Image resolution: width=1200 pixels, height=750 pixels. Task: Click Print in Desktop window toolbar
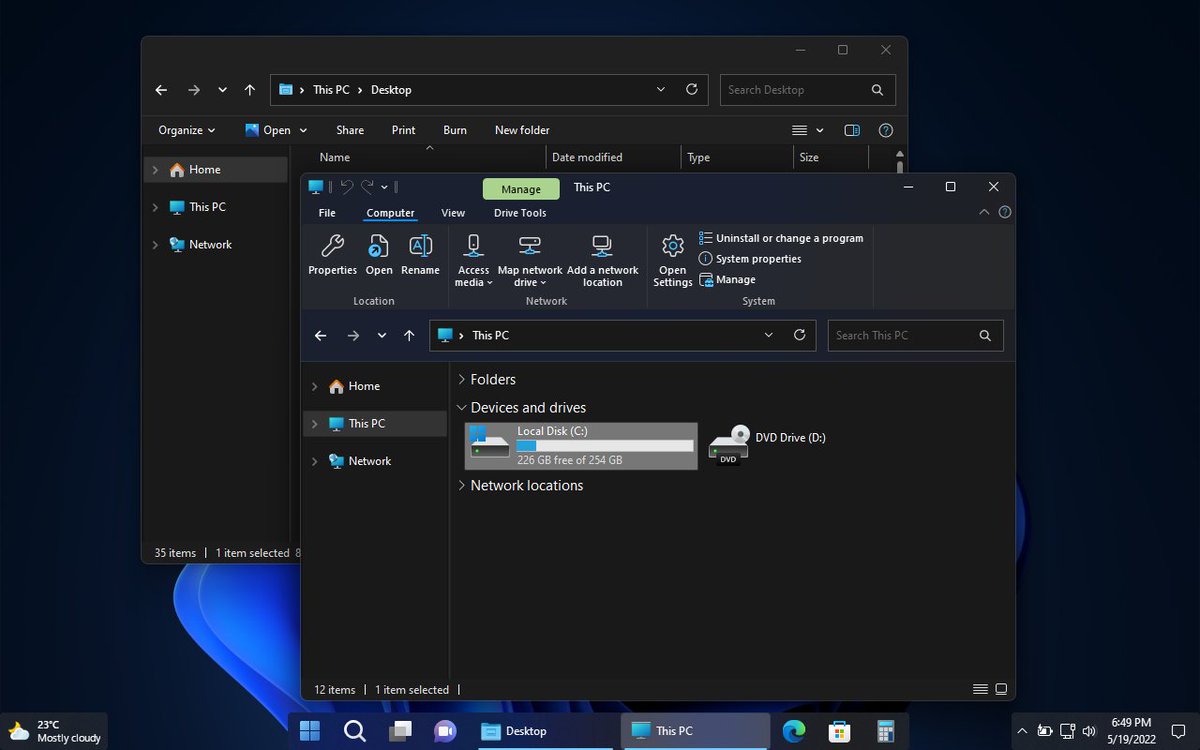tap(404, 130)
